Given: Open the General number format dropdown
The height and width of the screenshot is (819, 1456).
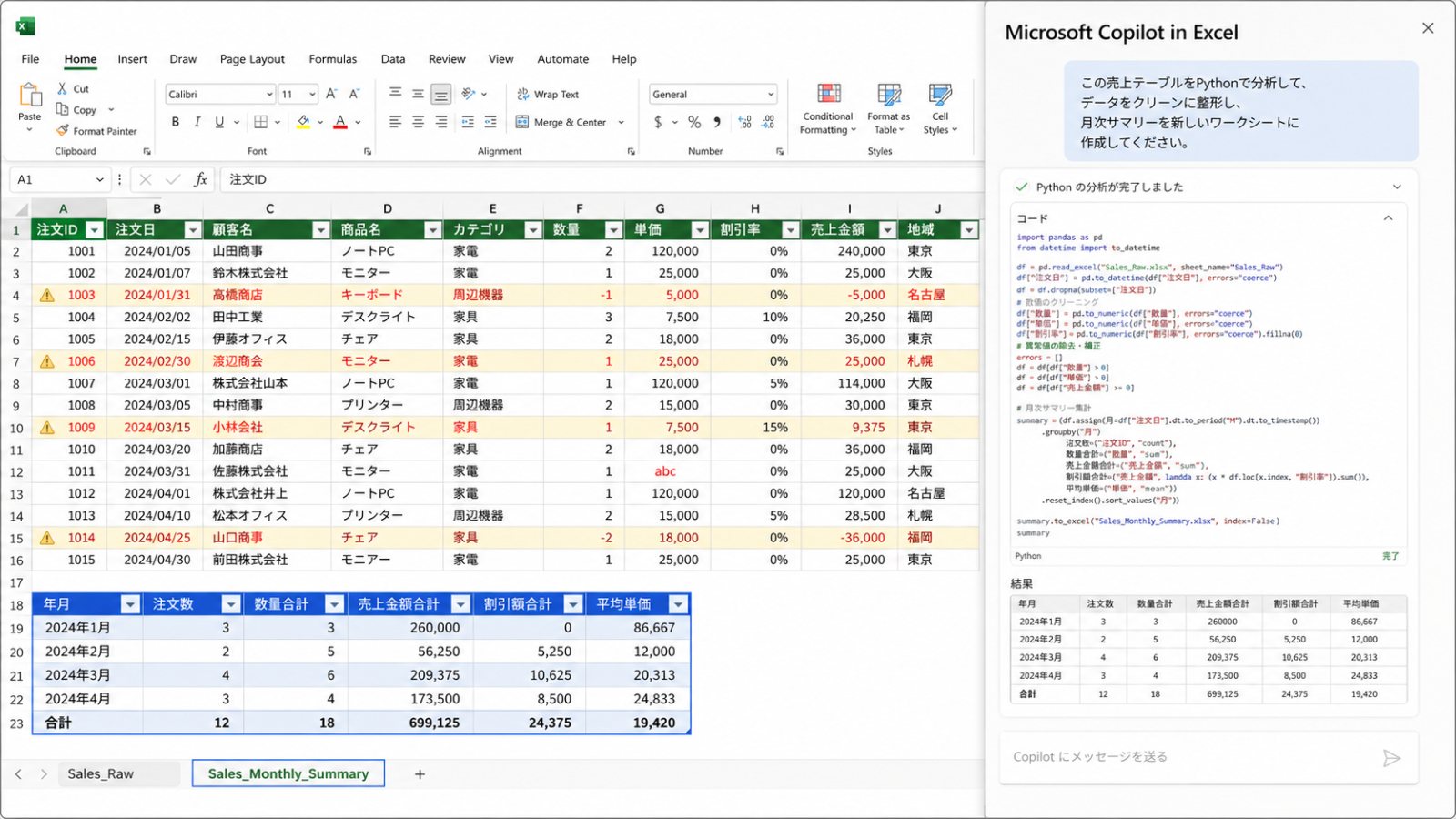Looking at the screenshot, I should coord(771,94).
